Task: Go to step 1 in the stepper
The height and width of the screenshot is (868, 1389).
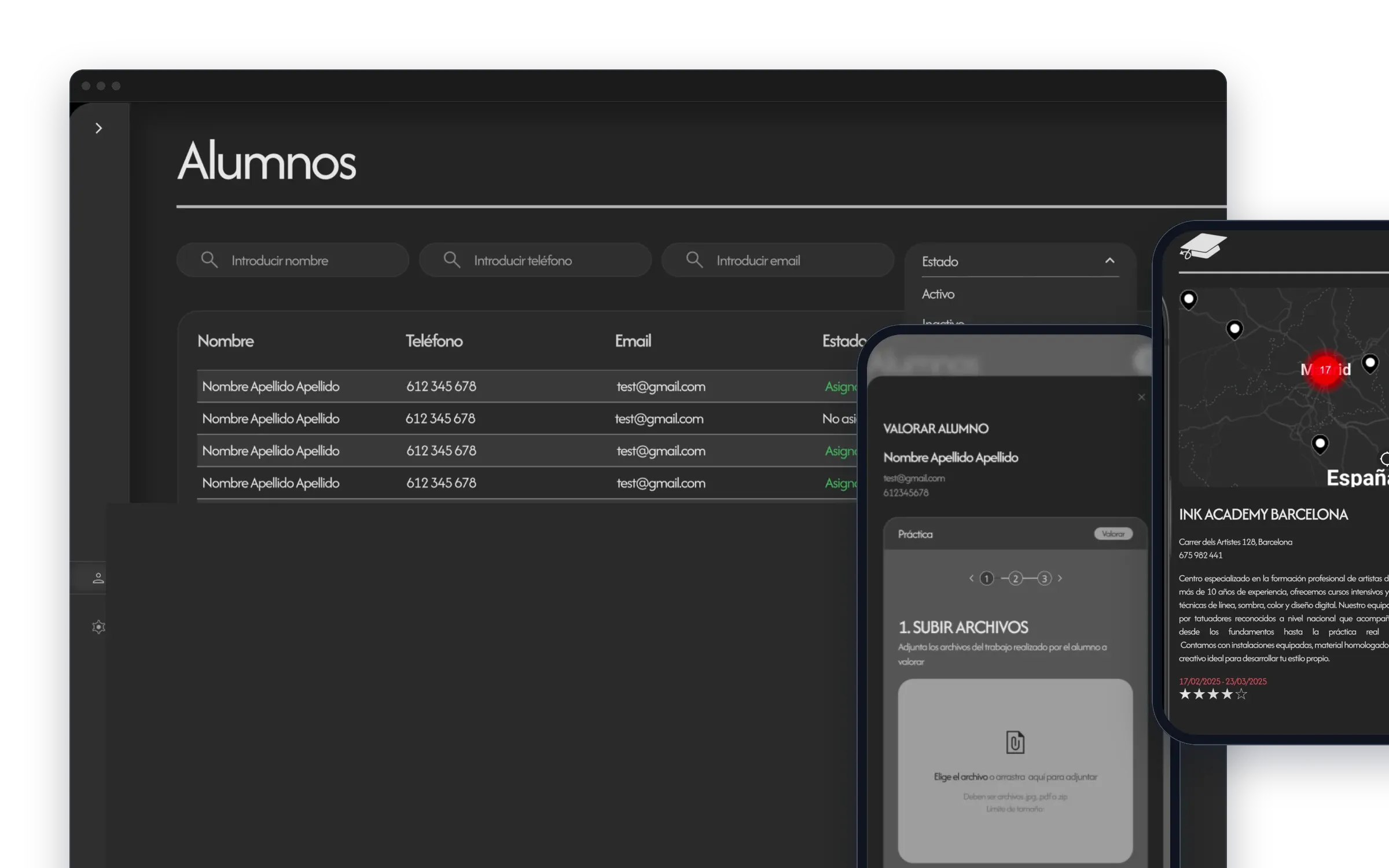Action: tap(987, 578)
